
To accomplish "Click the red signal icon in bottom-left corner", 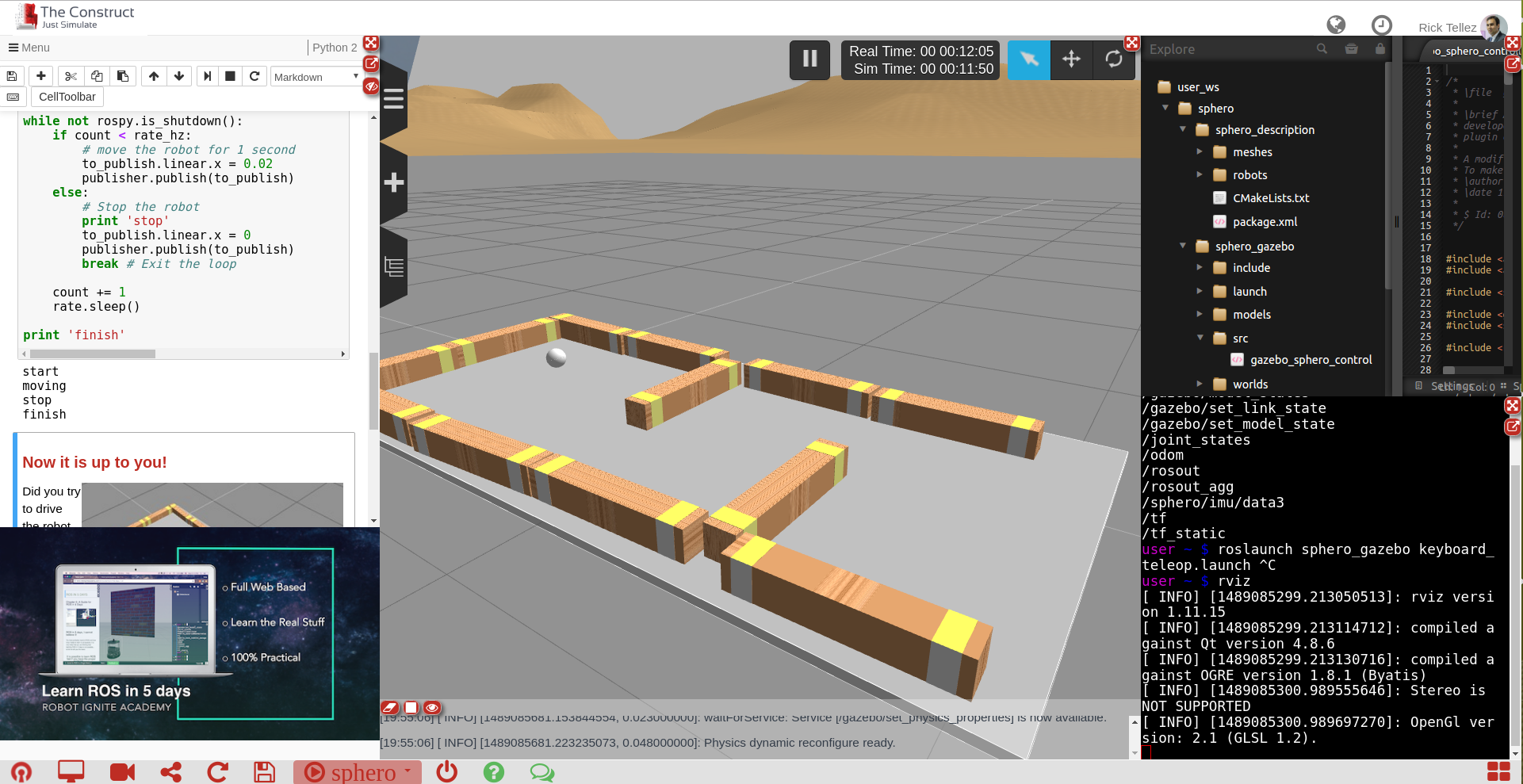I will coord(21,772).
